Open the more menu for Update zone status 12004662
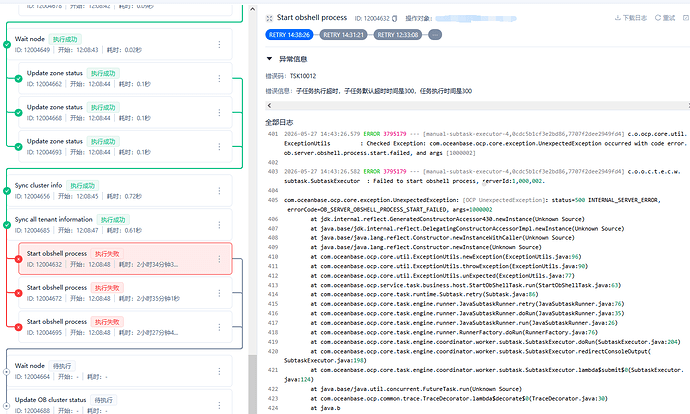 click(219, 78)
